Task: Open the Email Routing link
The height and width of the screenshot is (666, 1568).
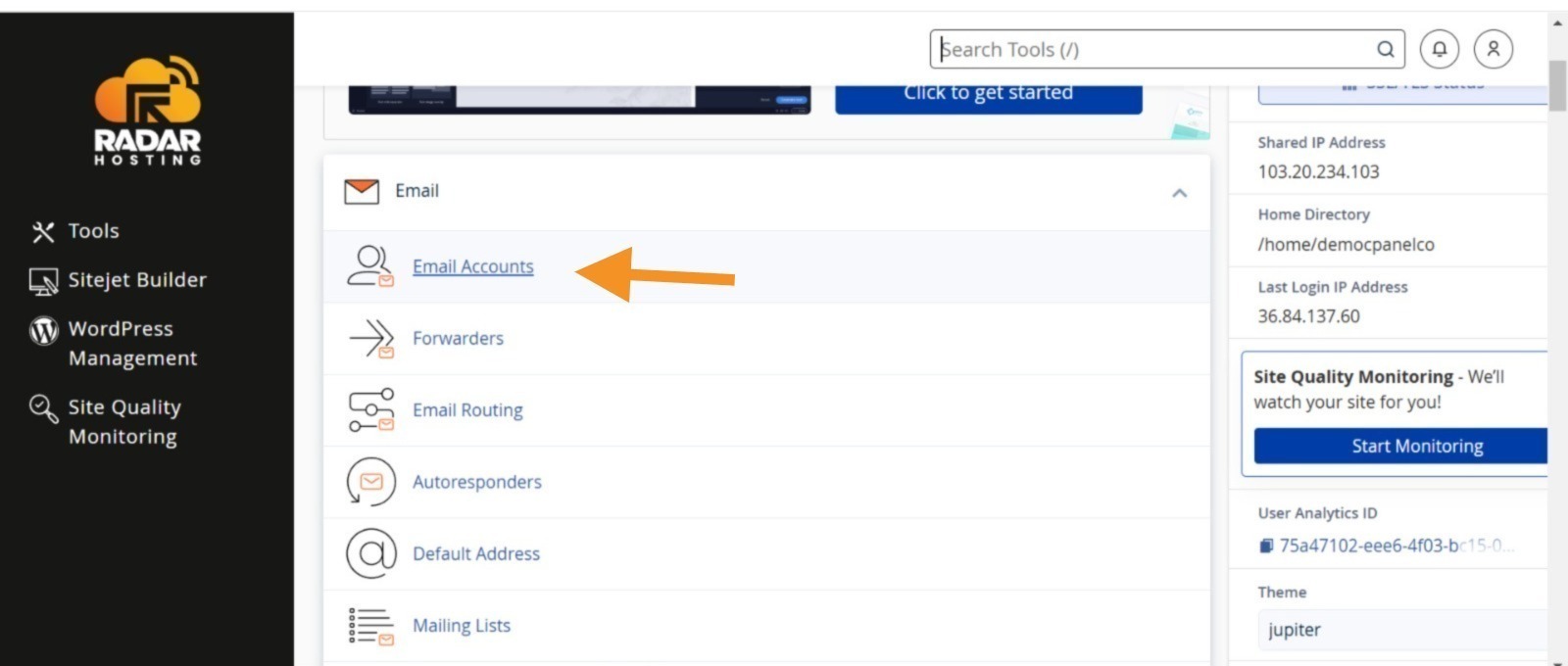Action: [x=467, y=410]
